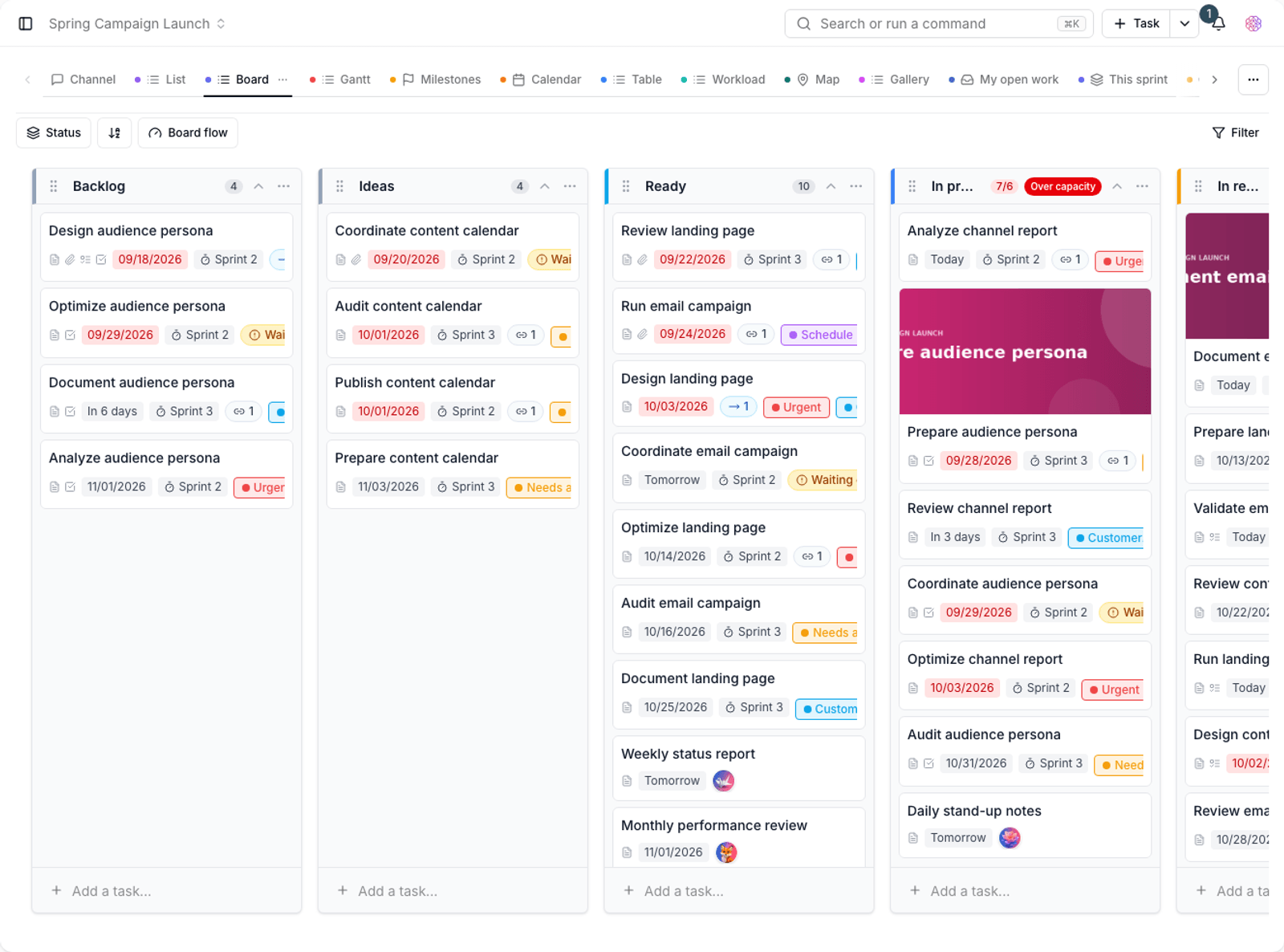Open Ready column options menu
The width and height of the screenshot is (1284, 952).
coord(856,186)
